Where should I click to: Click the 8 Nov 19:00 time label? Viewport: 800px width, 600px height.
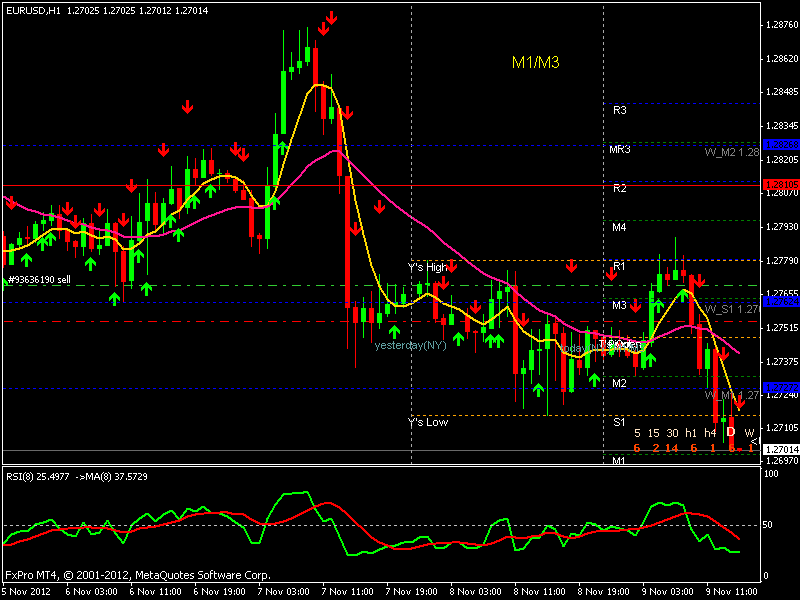pos(604,592)
